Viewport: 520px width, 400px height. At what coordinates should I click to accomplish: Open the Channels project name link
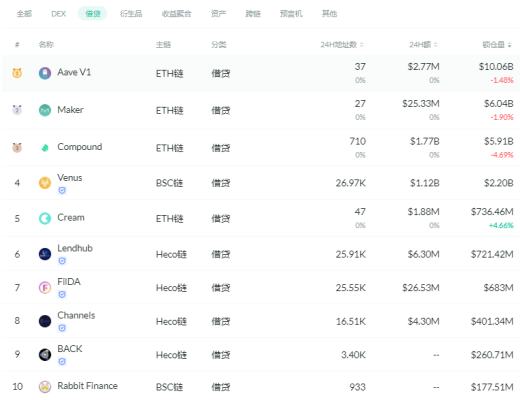click(76, 315)
